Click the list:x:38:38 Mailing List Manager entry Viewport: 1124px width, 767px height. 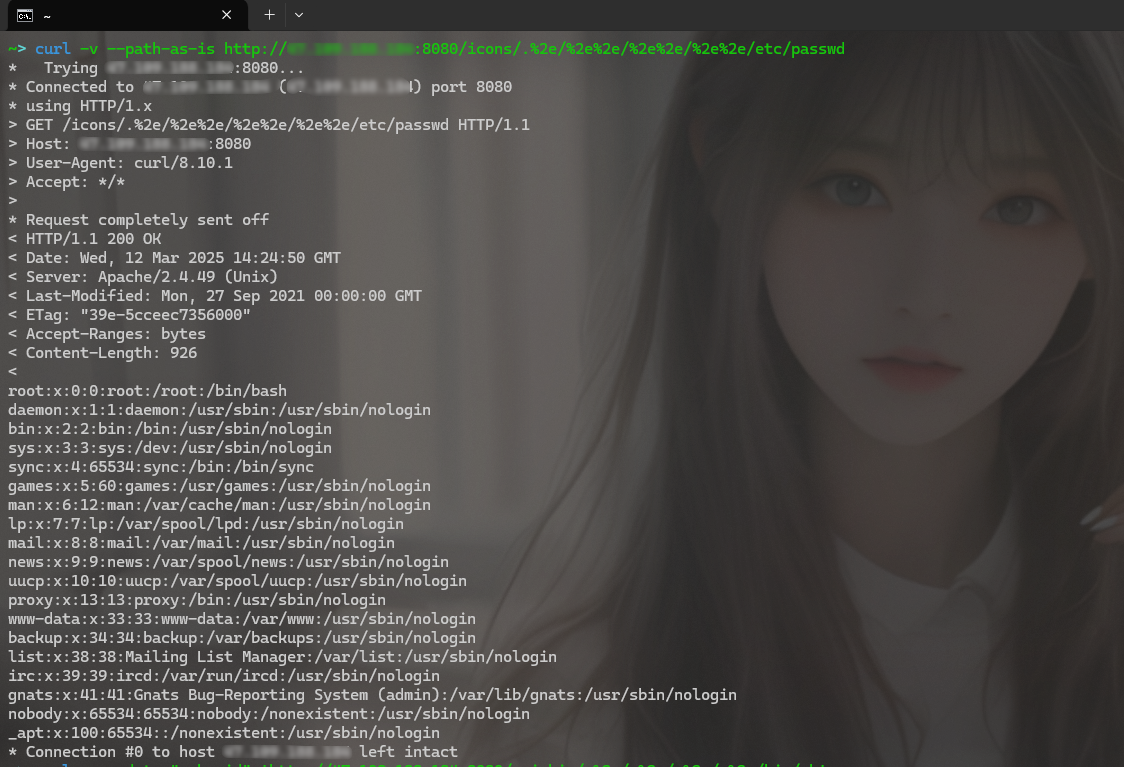tap(282, 657)
